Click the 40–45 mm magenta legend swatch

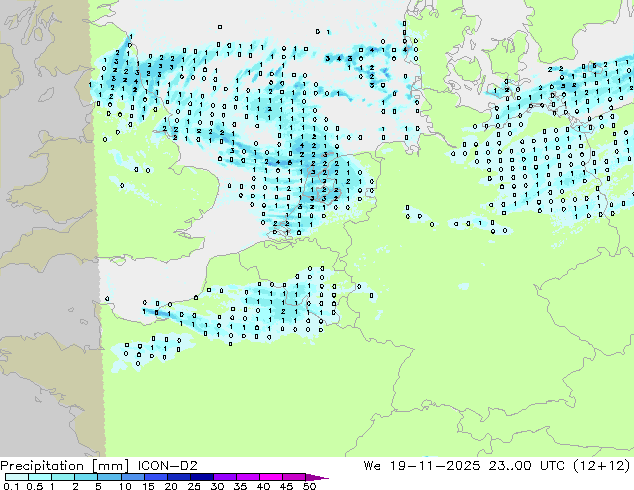(271, 477)
